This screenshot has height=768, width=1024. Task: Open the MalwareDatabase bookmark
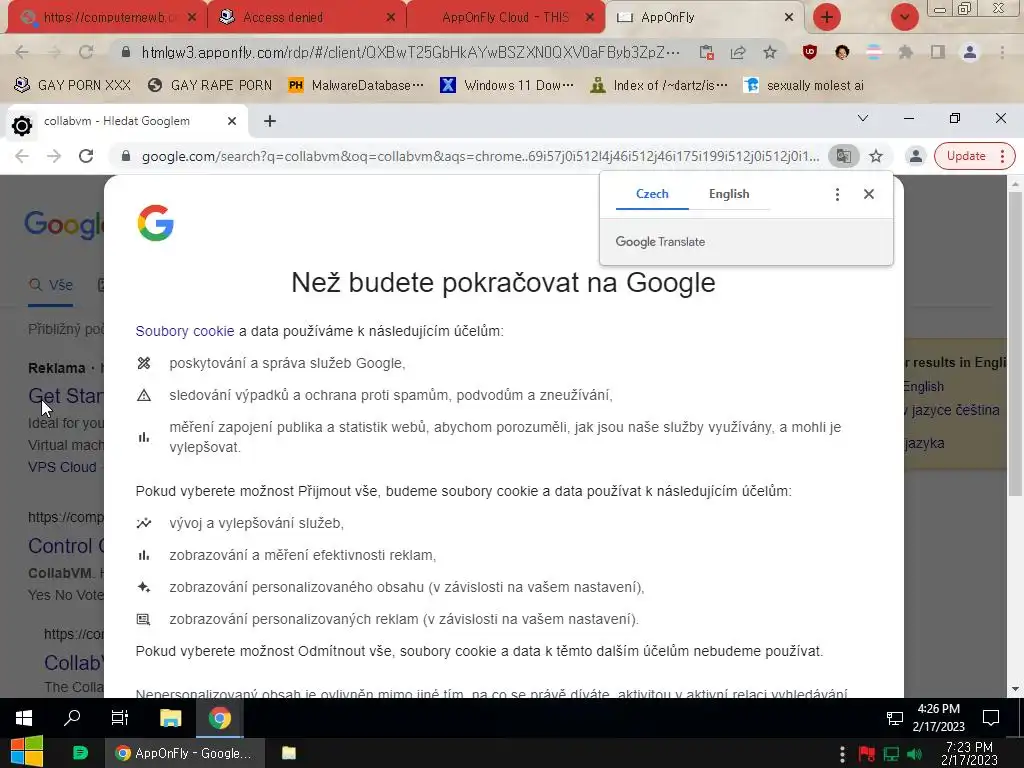pyautogui.click(x=356, y=85)
